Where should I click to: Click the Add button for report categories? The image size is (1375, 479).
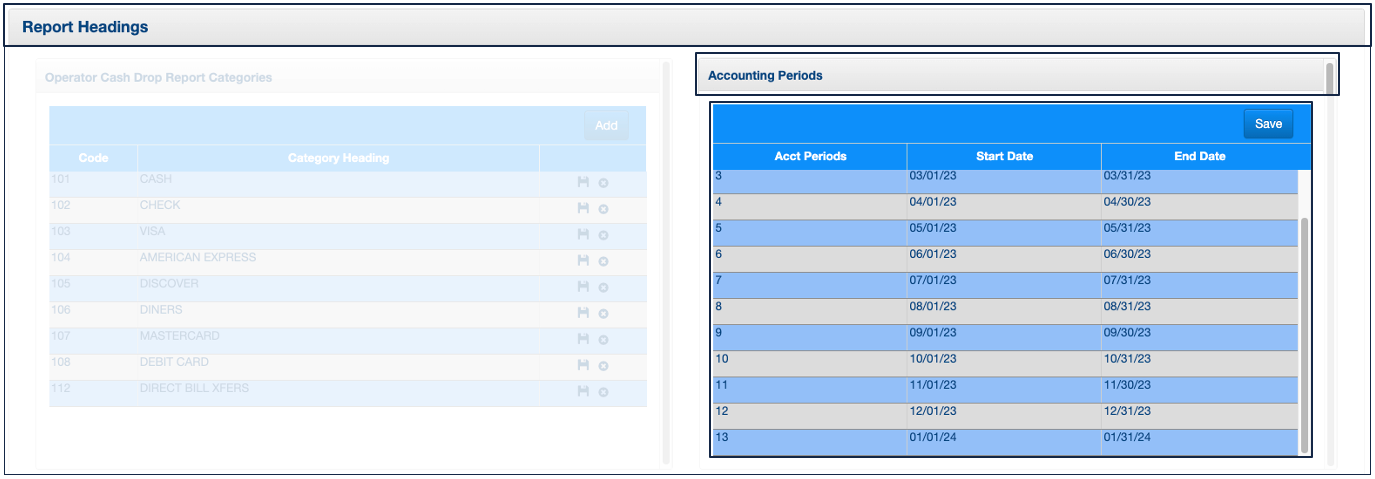(606, 126)
